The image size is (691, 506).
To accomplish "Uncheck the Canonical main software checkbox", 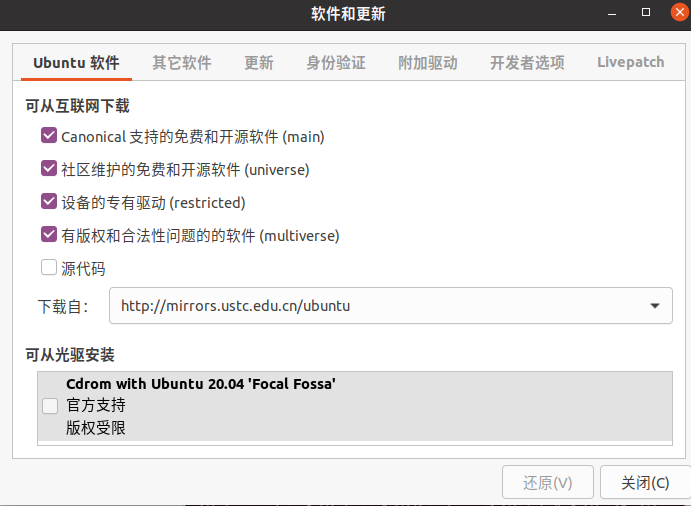I will click(x=49, y=136).
